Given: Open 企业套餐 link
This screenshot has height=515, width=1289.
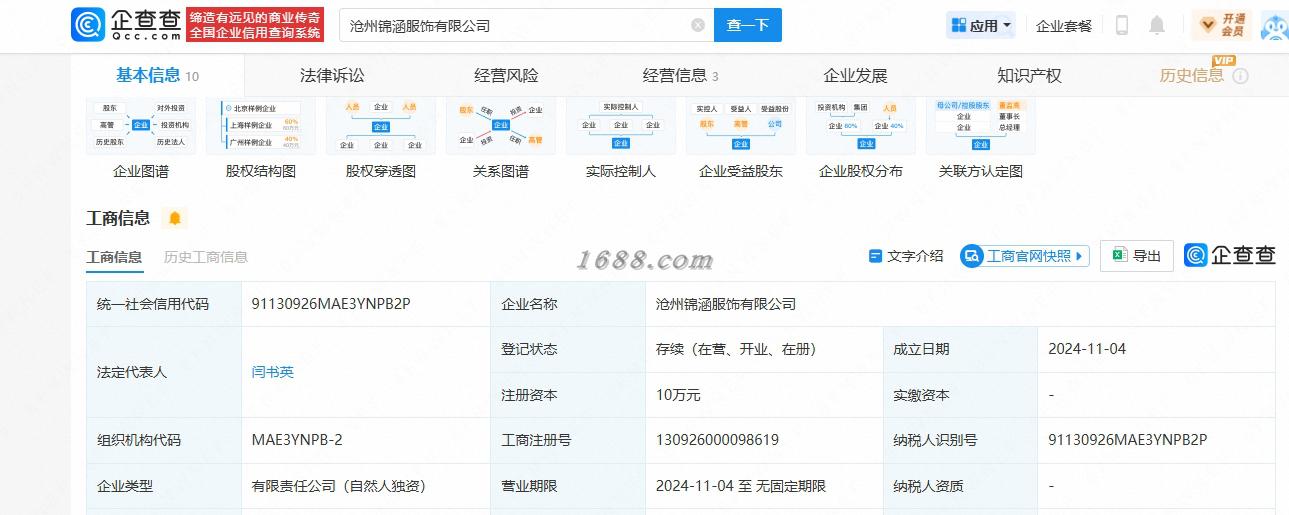Looking at the screenshot, I should (x=1064, y=26).
